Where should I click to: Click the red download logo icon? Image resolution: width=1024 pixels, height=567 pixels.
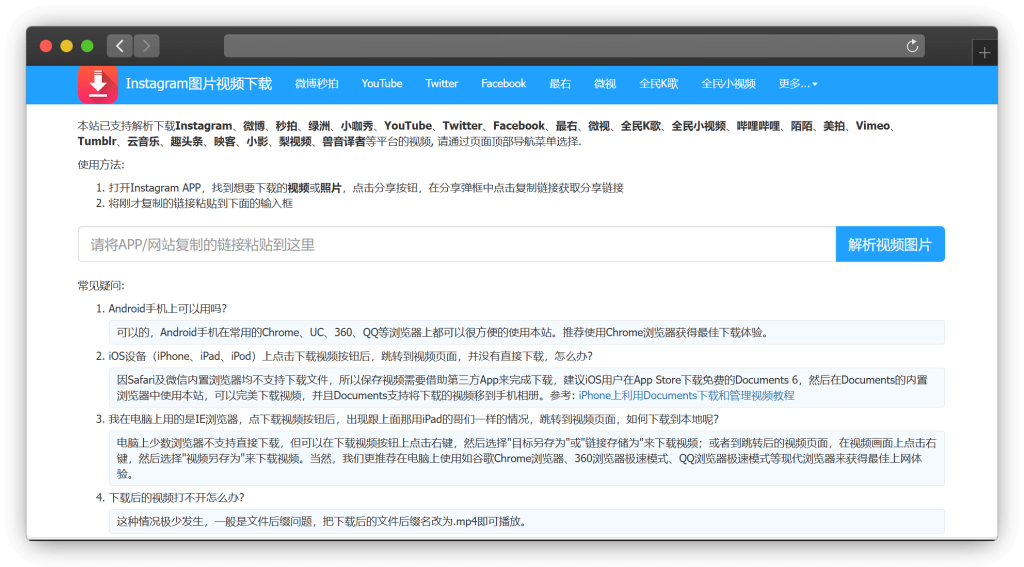98,84
